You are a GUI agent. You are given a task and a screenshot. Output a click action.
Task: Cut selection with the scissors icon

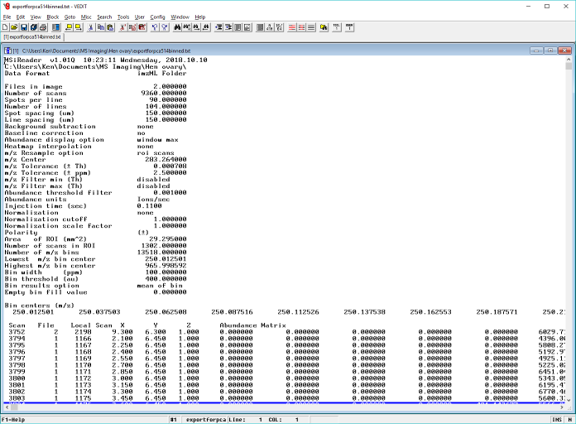pyautogui.click(x=91, y=27)
